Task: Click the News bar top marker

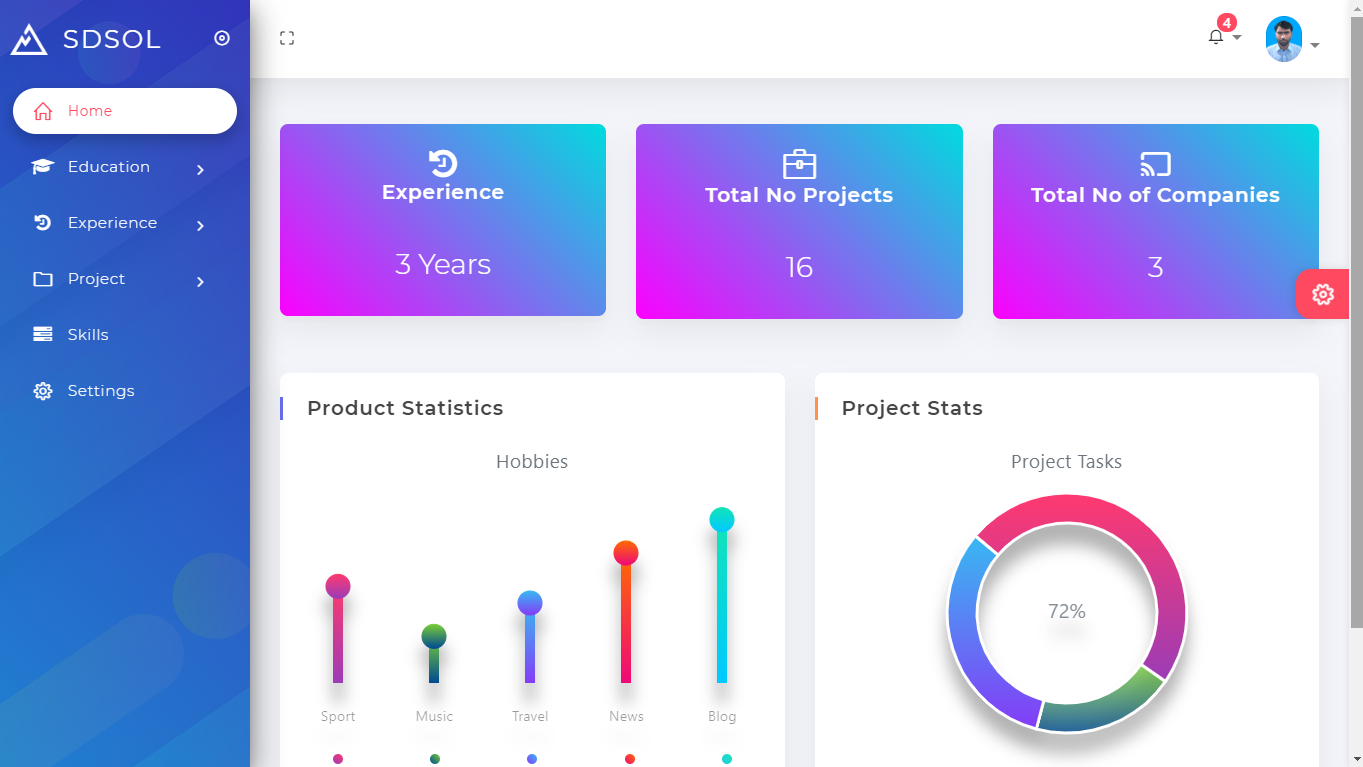Action: [x=626, y=553]
